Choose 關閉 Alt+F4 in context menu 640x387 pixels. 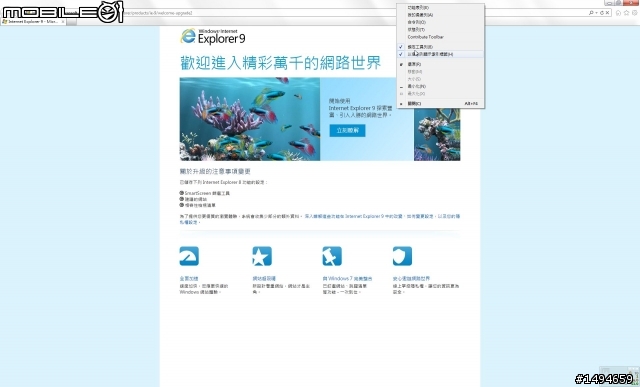click(x=441, y=104)
